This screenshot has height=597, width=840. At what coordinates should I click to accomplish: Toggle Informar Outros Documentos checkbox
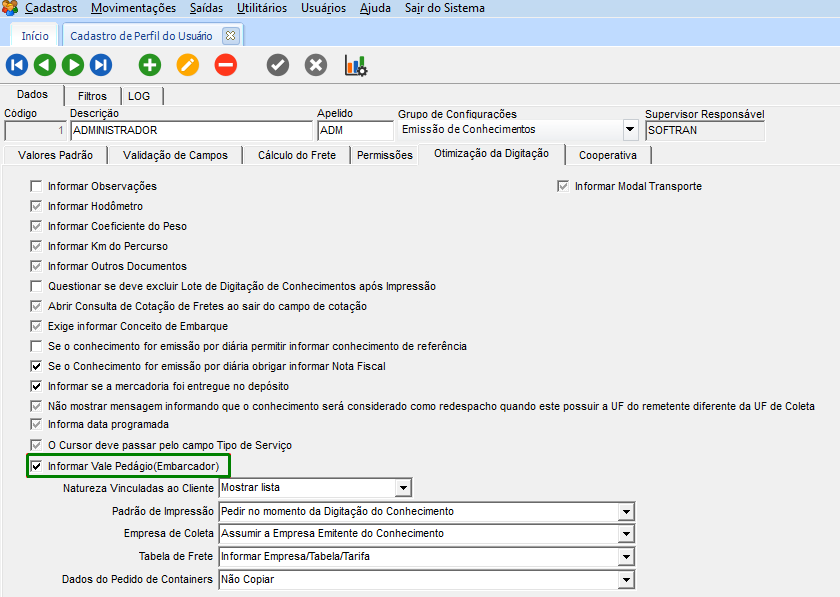pos(36,266)
